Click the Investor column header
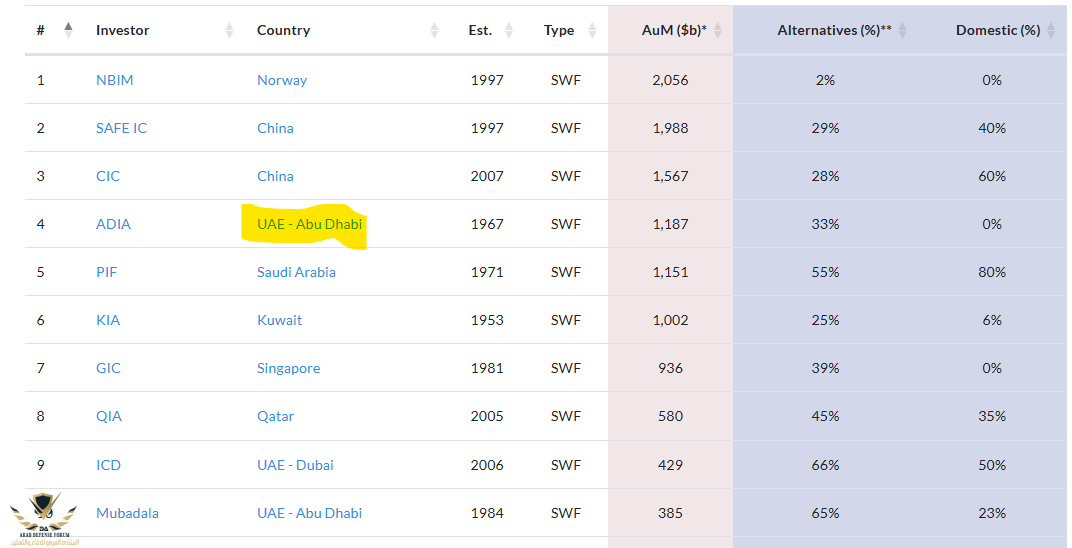Screen dimensions: 1072x548 122,30
